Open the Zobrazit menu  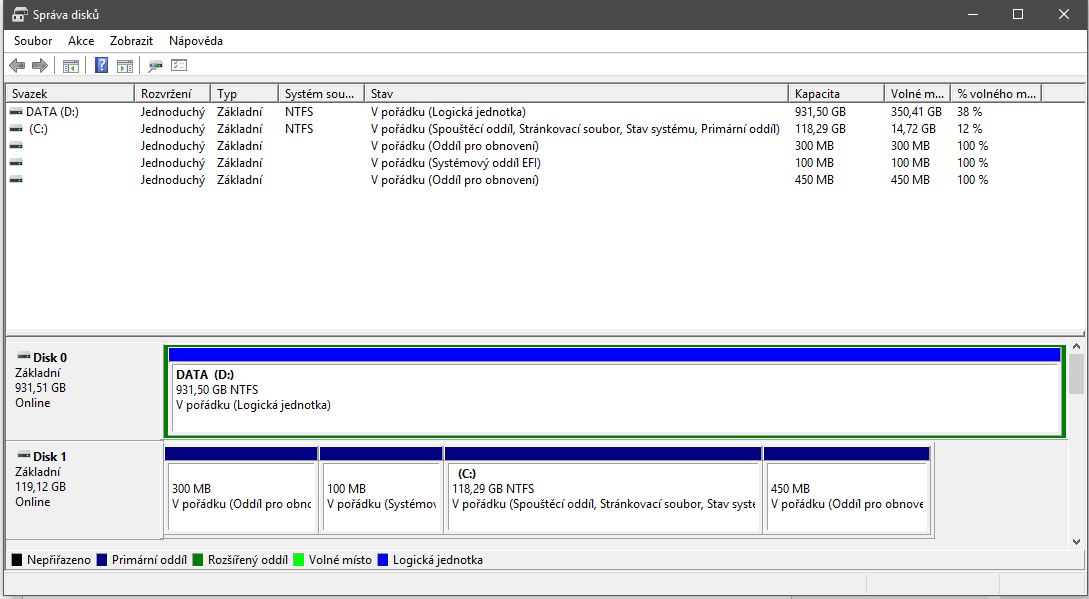pyautogui.click(x=131, y=41)
